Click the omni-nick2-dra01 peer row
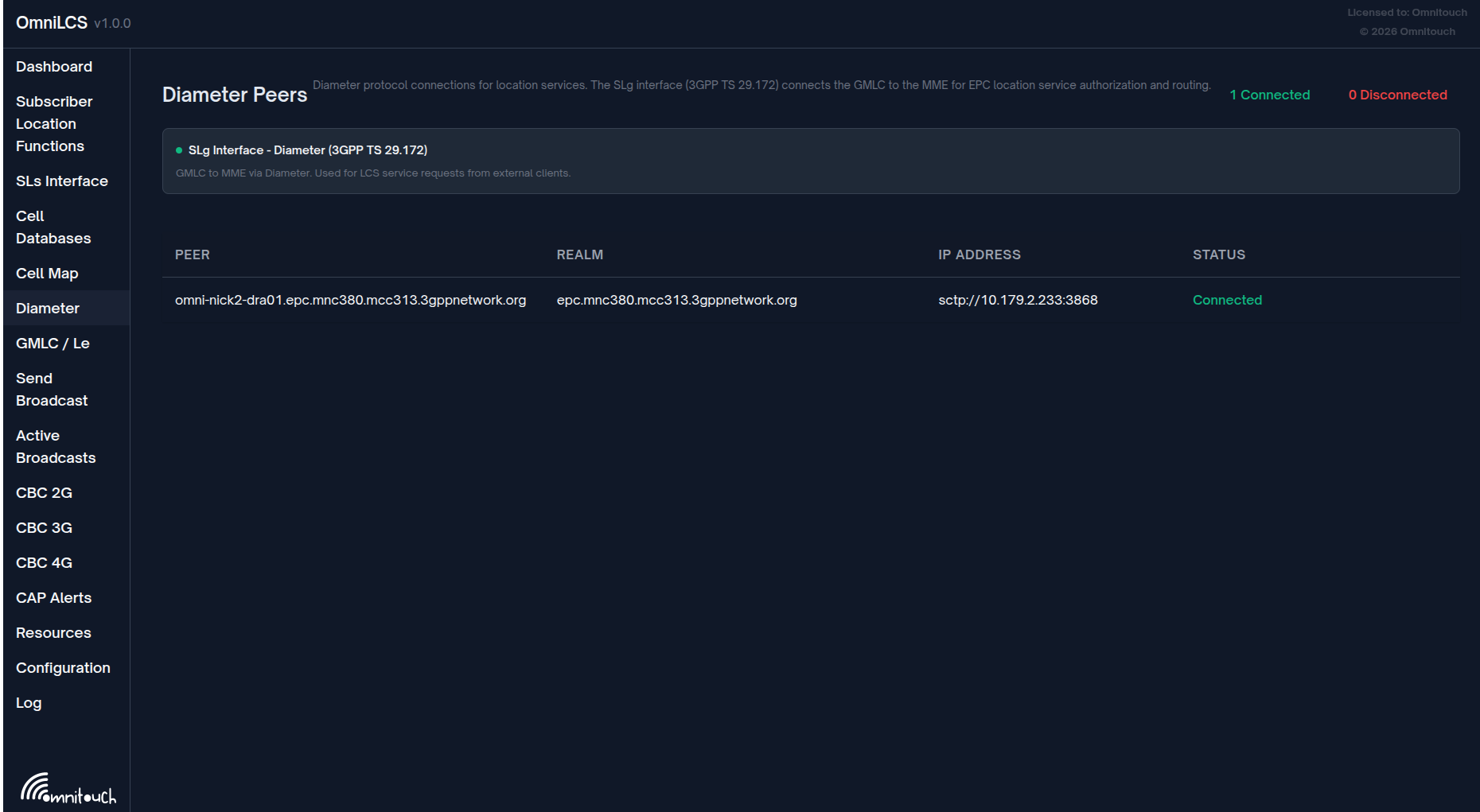 (350, 301)
